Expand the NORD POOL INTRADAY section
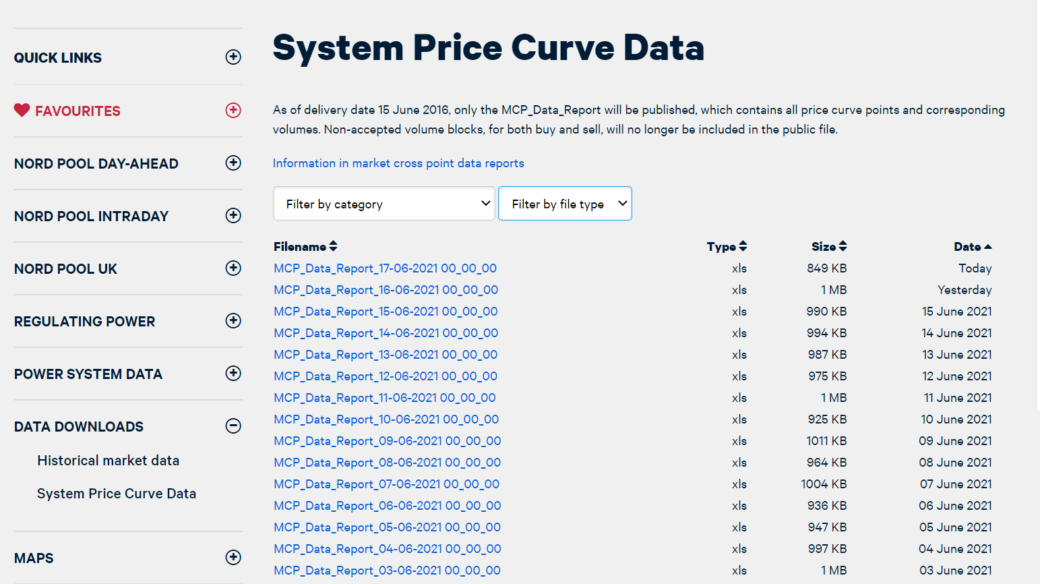The image size is (1040, 584). coord(92,216)
